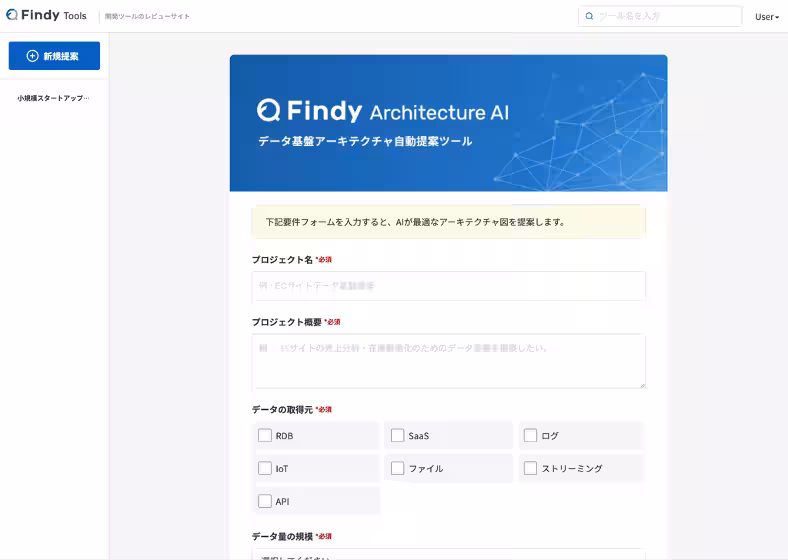Click the プロジェクト概要 label
Viewport: 788px width, 560px height.
pos(286,322)
